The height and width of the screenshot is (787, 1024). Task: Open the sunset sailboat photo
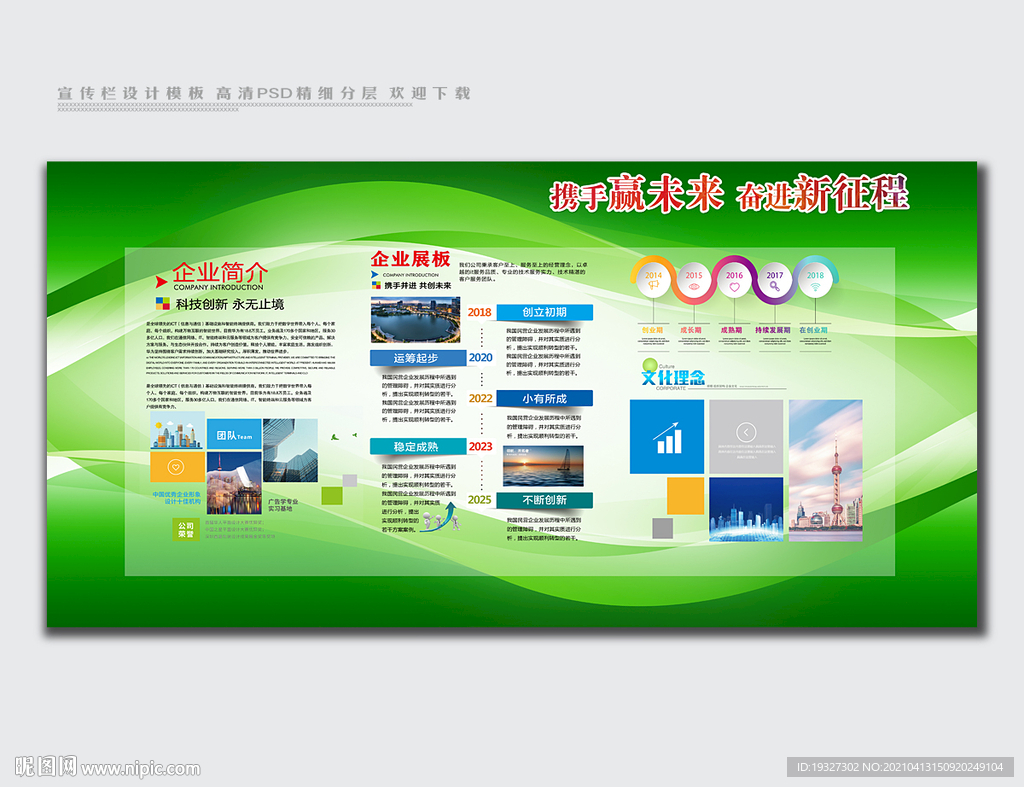tap(543, 466)
